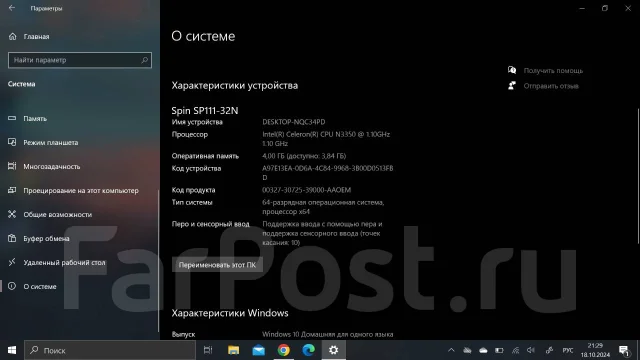Click the OneDrive cloud tray icon

pos(483,350)
